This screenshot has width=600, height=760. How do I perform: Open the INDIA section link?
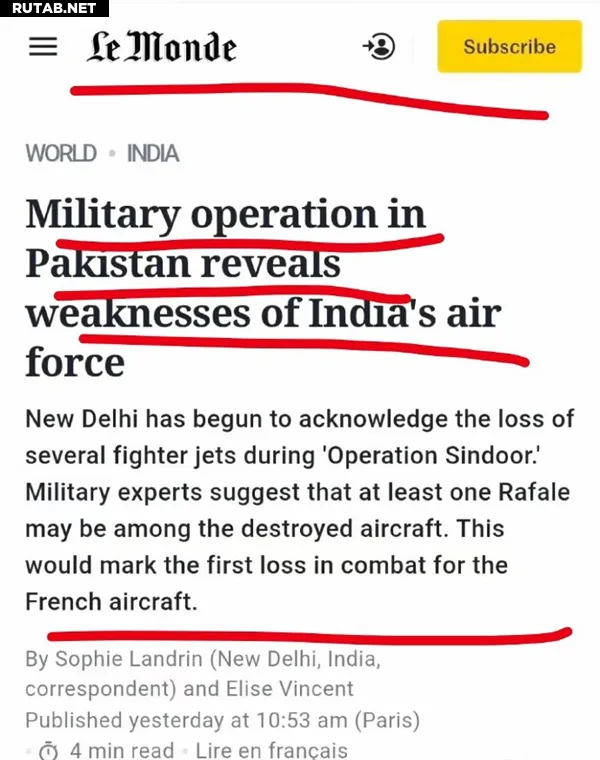tap(153, 154)
